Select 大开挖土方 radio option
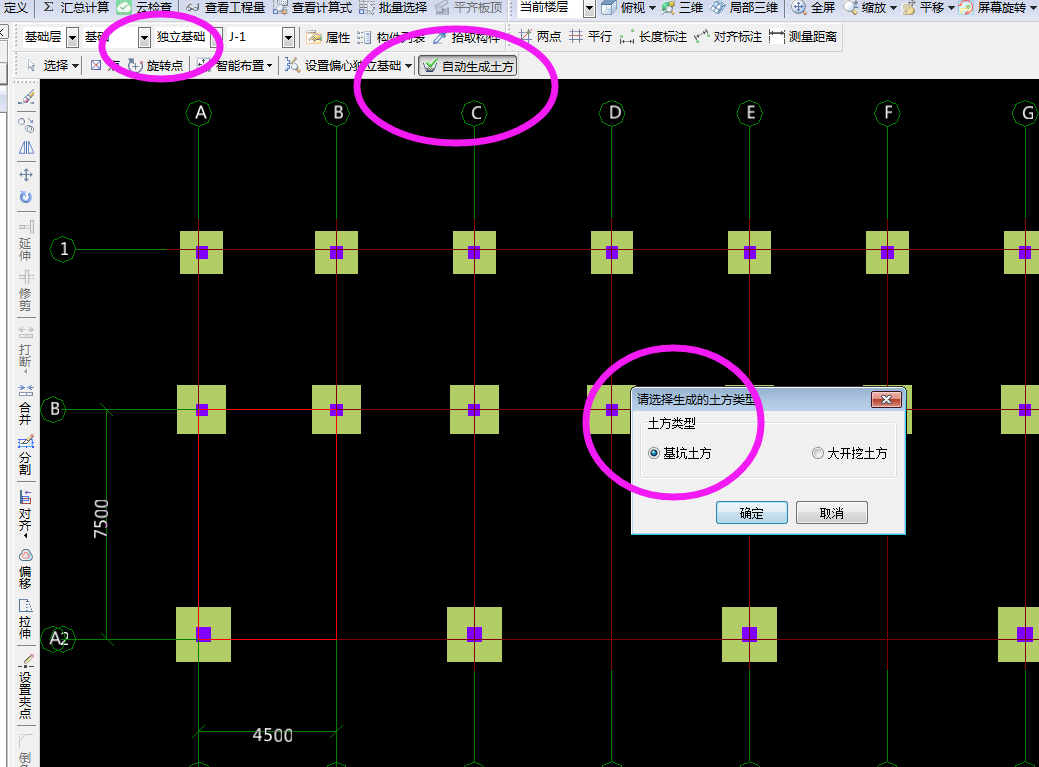 [849, 453]
